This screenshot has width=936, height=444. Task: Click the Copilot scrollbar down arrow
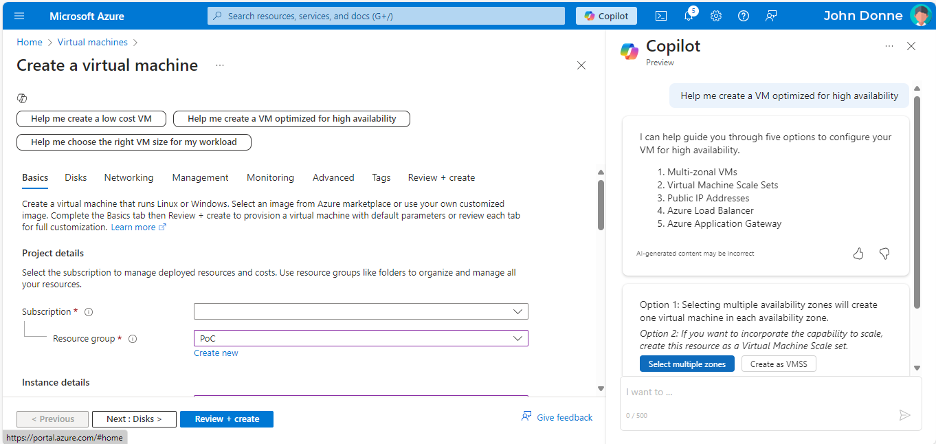pyautogui.click(x=918, y=368)
